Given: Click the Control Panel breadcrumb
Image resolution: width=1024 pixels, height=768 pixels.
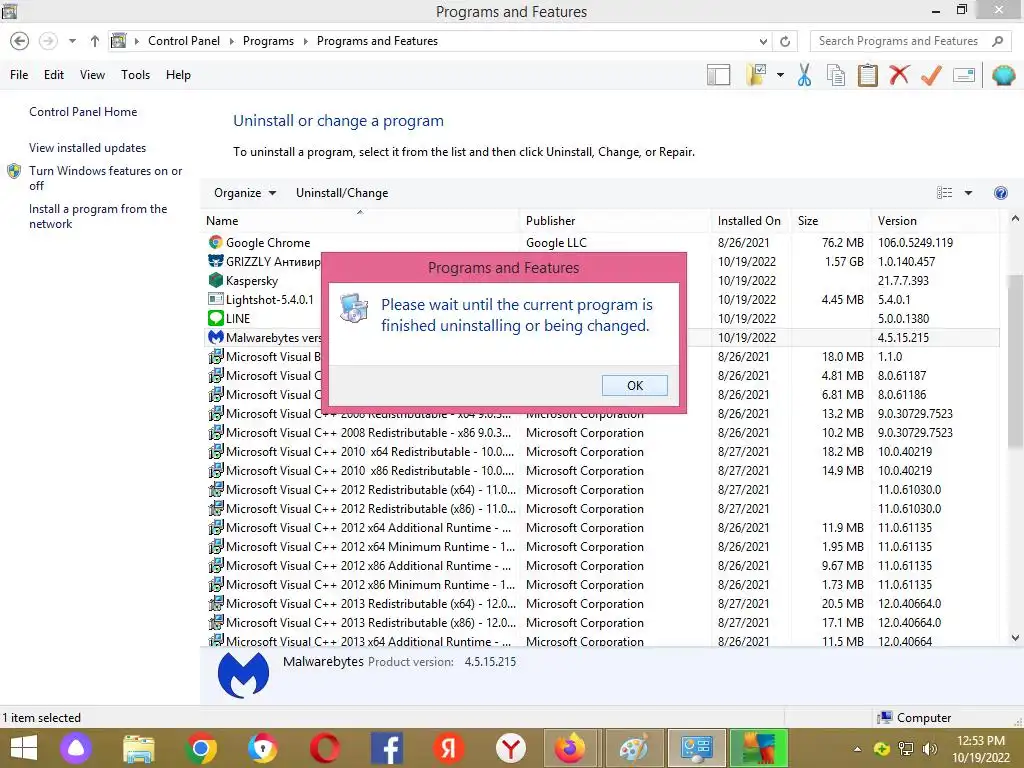Looking at the screenshot, I should tap(184, 40).
